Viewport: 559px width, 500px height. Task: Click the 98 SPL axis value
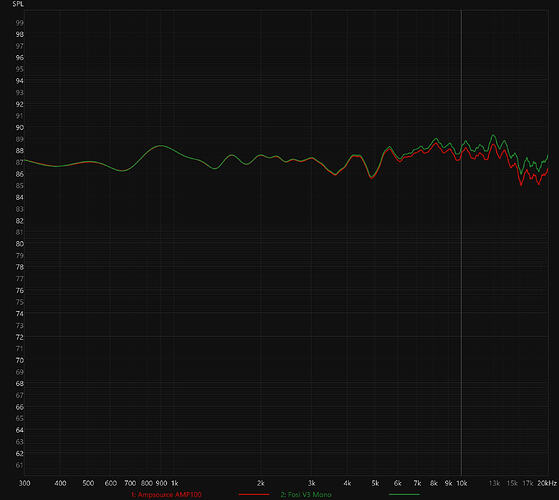pos(20,35)
